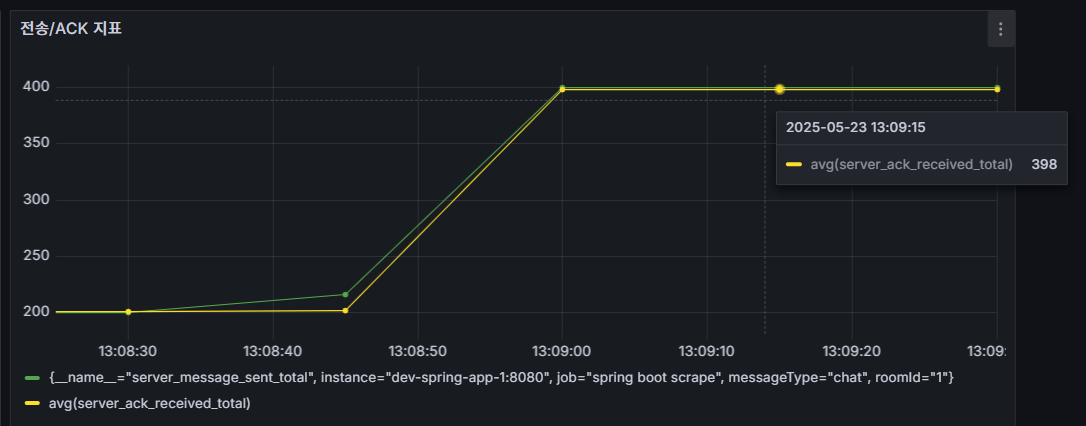Click the 300 y-axis label
The height and width of the screenshot is (426, 1086).
[x=37, y=200]
